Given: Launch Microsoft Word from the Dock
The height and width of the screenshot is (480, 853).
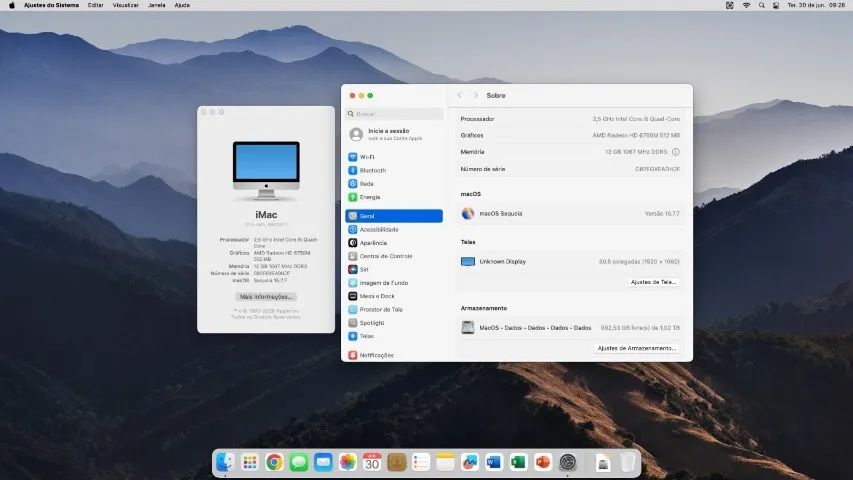Looking at the screenshot, I should [x=494, y=462].
